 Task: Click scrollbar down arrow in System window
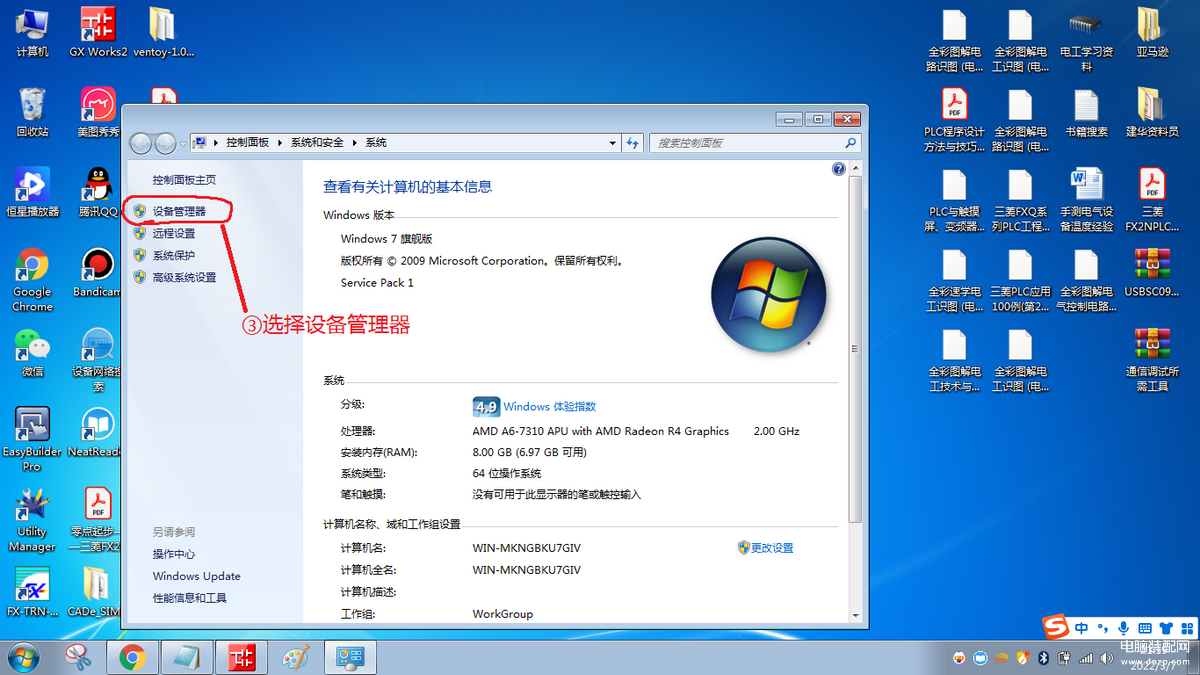click(x=855, y=615)
